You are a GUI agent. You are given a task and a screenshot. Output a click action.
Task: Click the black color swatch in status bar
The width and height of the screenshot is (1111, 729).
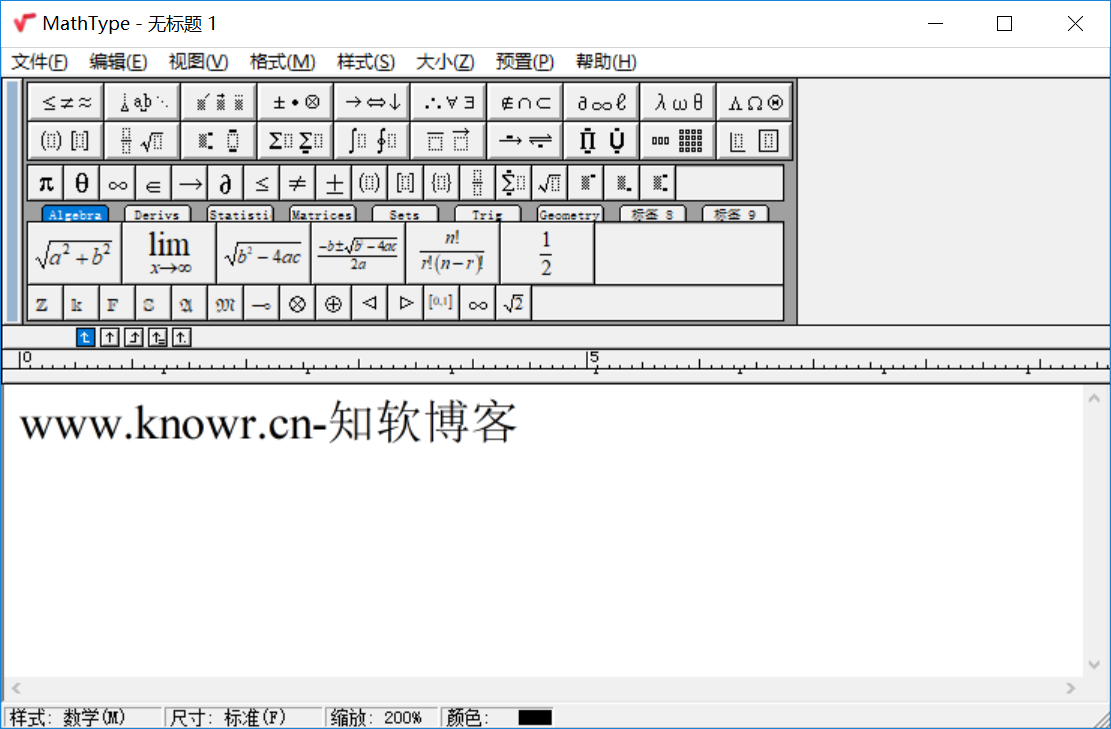click(x=535, y=718)
